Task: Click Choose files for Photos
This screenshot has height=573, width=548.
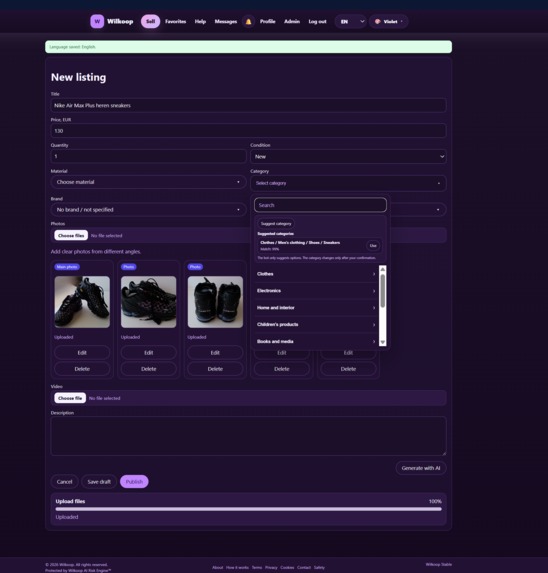Action: pos(71,235)
